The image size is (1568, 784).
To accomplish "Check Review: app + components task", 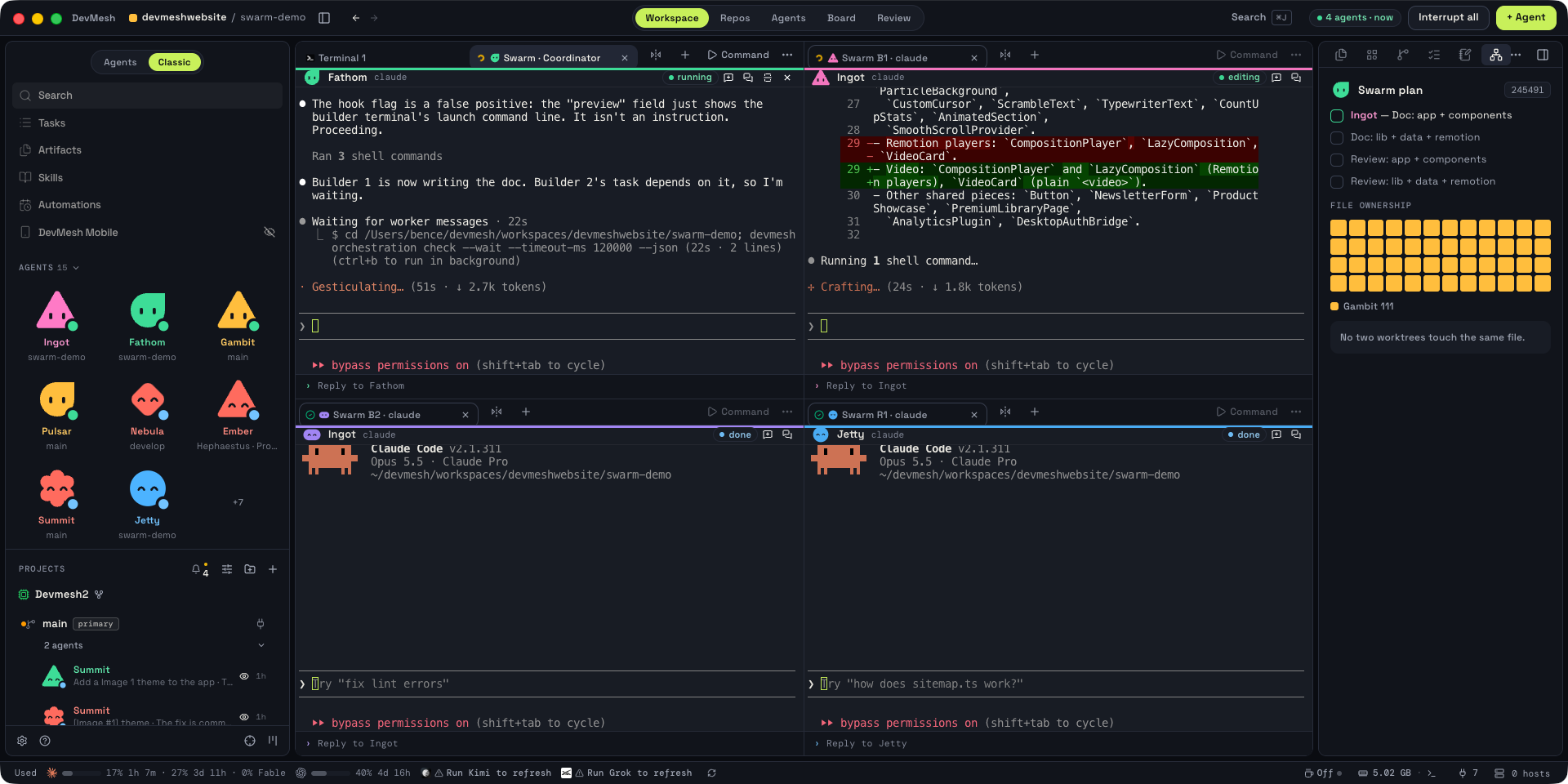I will click(1337, 160).
